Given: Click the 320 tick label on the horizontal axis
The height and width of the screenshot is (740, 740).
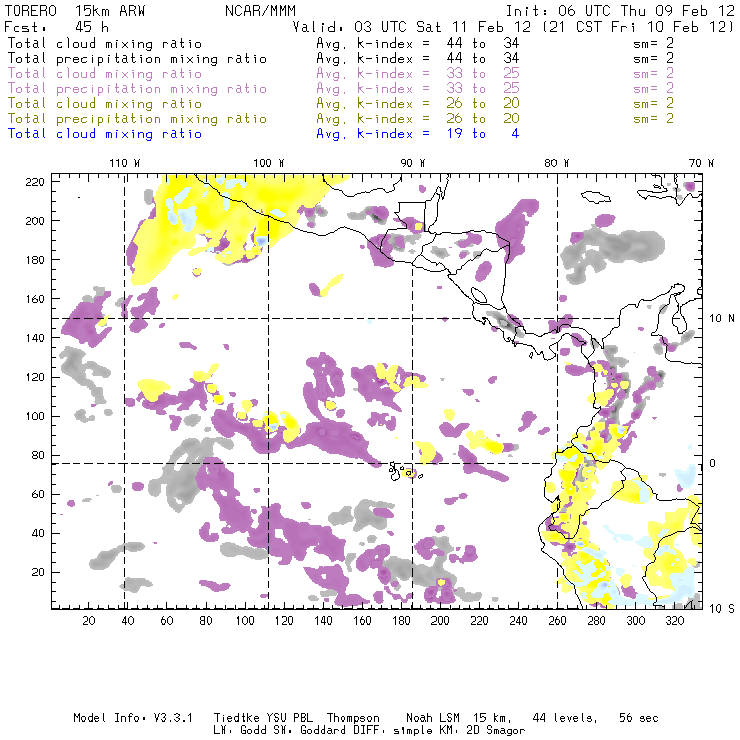Looking at the screenshot, I should (x=674, y=621).
